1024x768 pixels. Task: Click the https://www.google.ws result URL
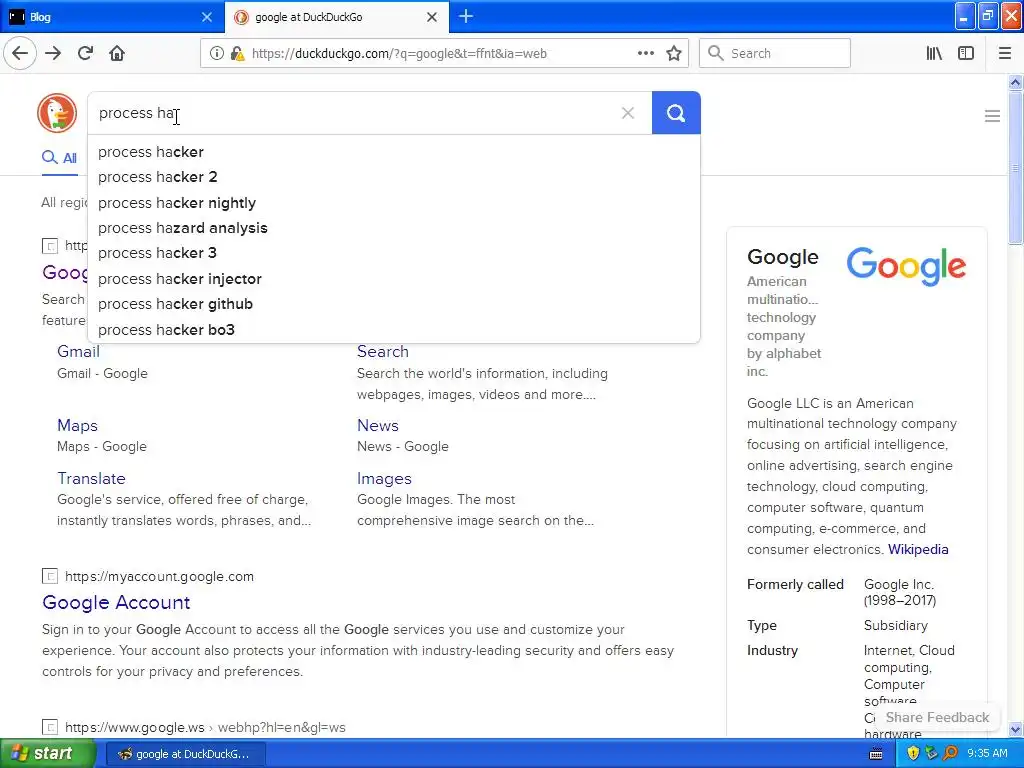[x=205, y=727]
